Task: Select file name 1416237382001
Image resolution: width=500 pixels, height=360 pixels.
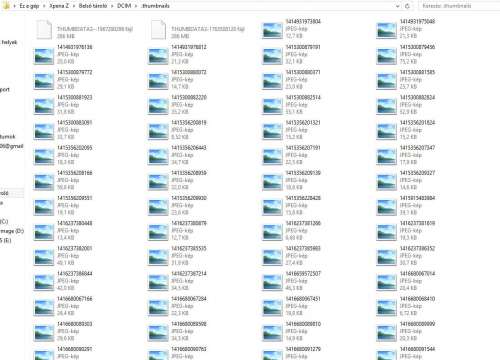Action: (75, 248)
